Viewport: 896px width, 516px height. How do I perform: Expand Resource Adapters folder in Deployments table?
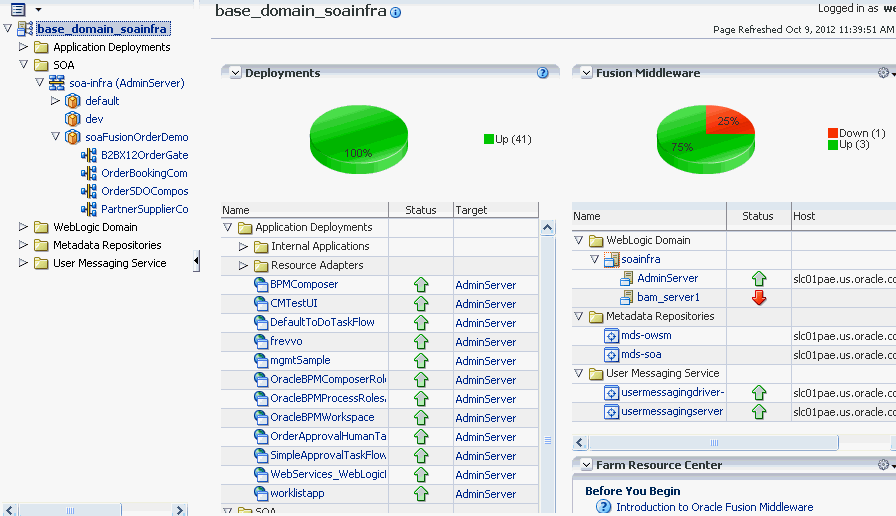tap(243, 265)
